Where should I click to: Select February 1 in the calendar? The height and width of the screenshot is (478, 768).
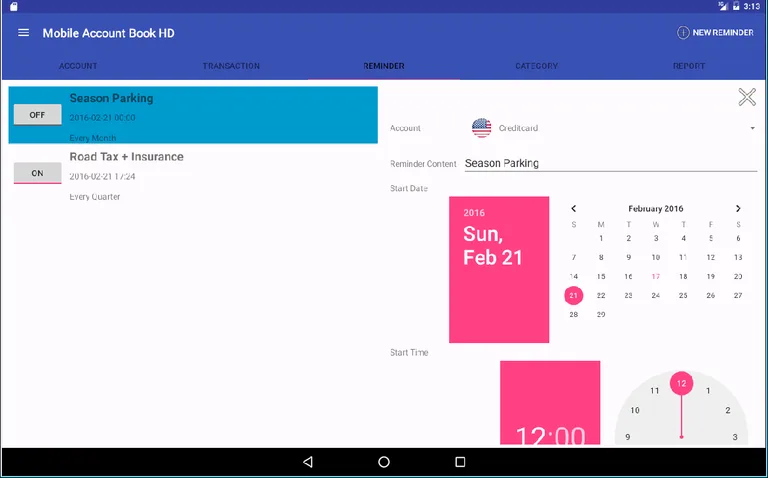click(601, 239)
